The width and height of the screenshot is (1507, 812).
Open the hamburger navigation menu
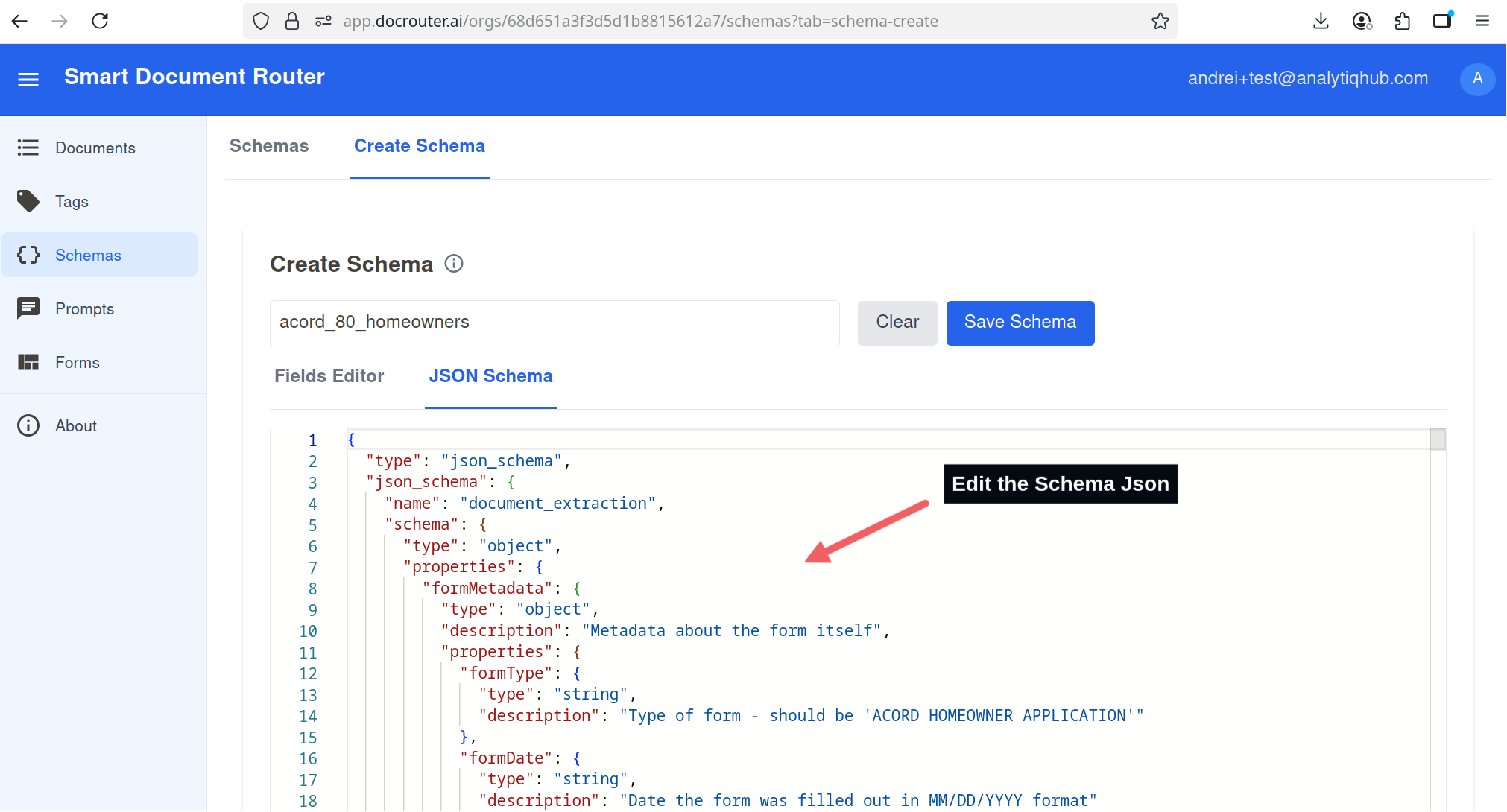pos(28,79)
